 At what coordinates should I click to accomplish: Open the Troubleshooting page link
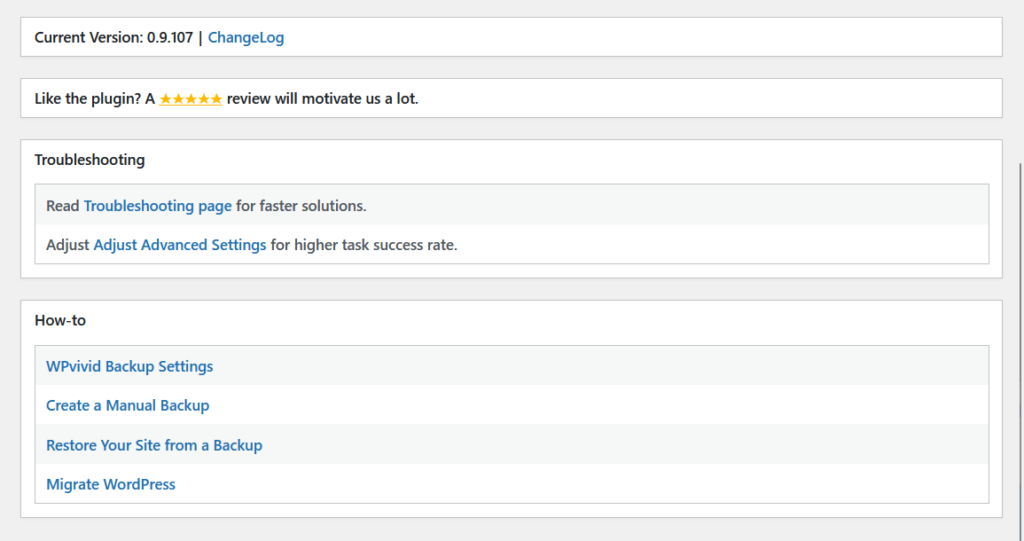click(157, 206)
